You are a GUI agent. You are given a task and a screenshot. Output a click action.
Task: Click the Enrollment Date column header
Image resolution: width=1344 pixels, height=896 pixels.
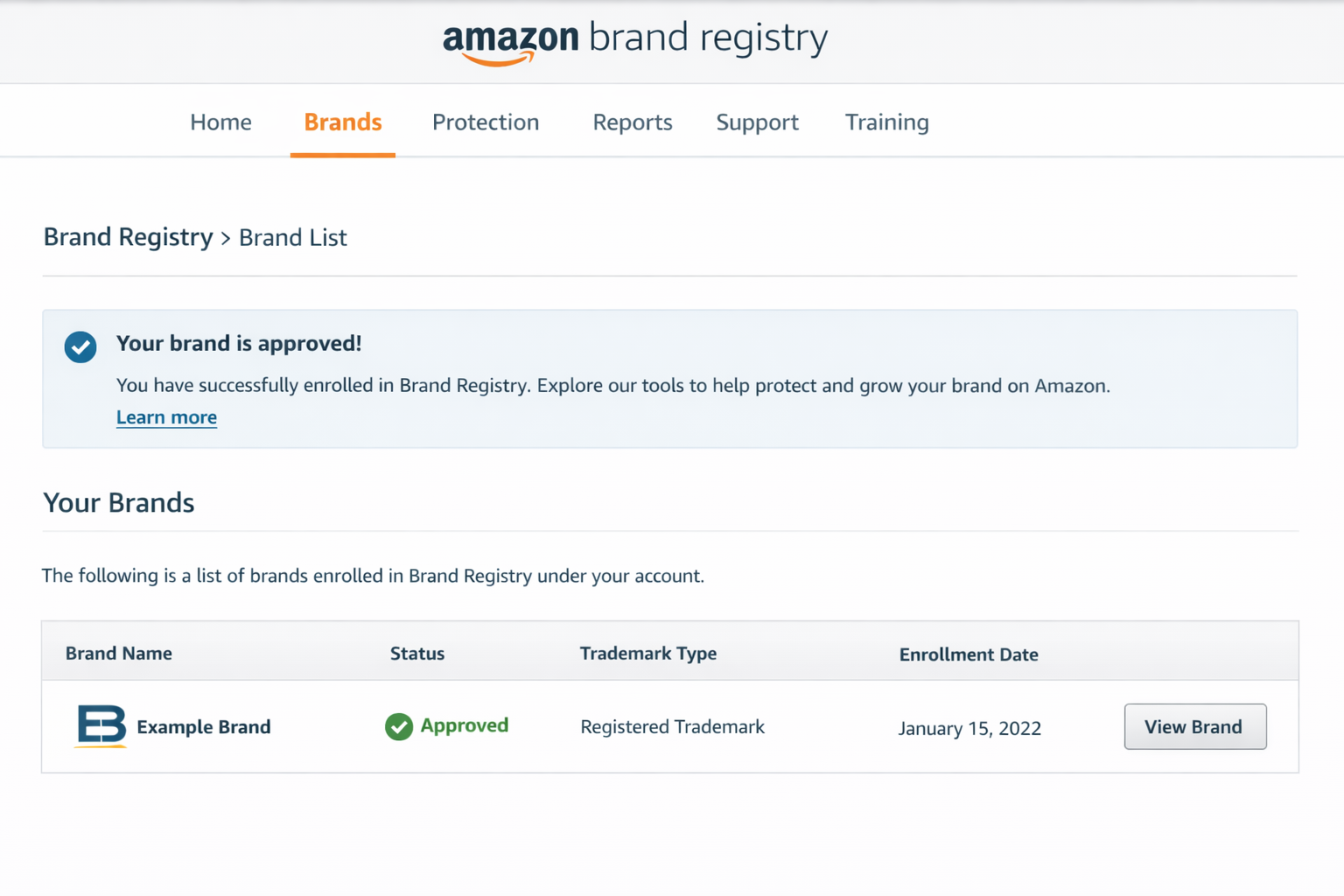click(968, 654)
